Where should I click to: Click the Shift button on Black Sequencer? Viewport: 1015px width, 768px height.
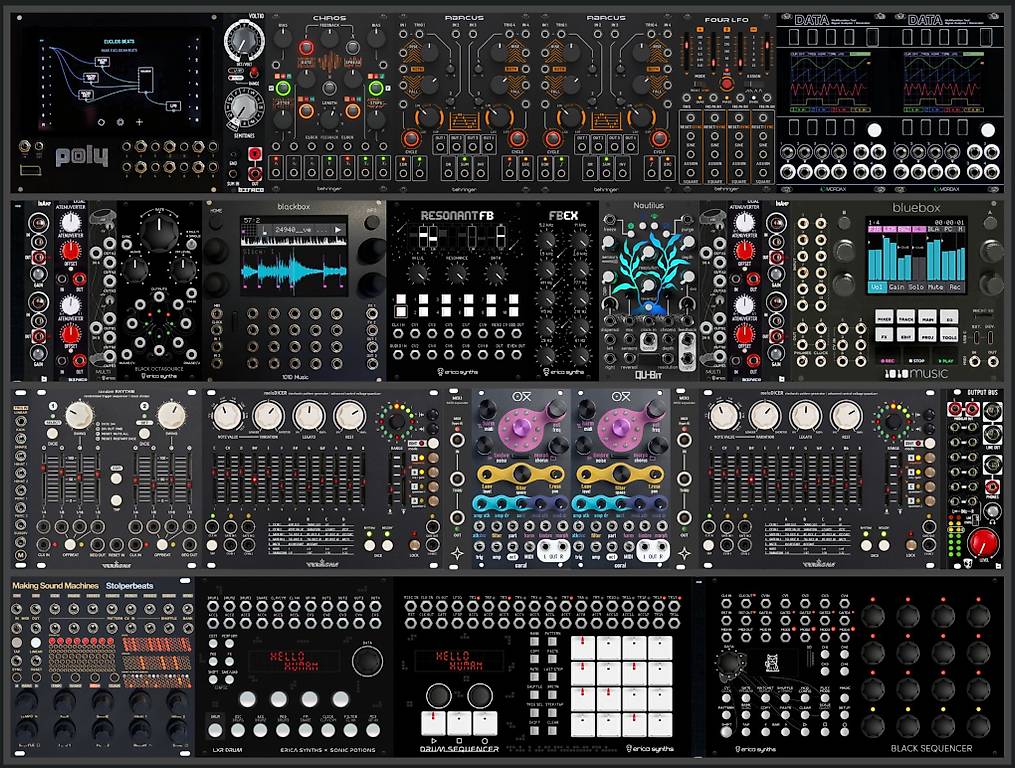tap(727, 733)
